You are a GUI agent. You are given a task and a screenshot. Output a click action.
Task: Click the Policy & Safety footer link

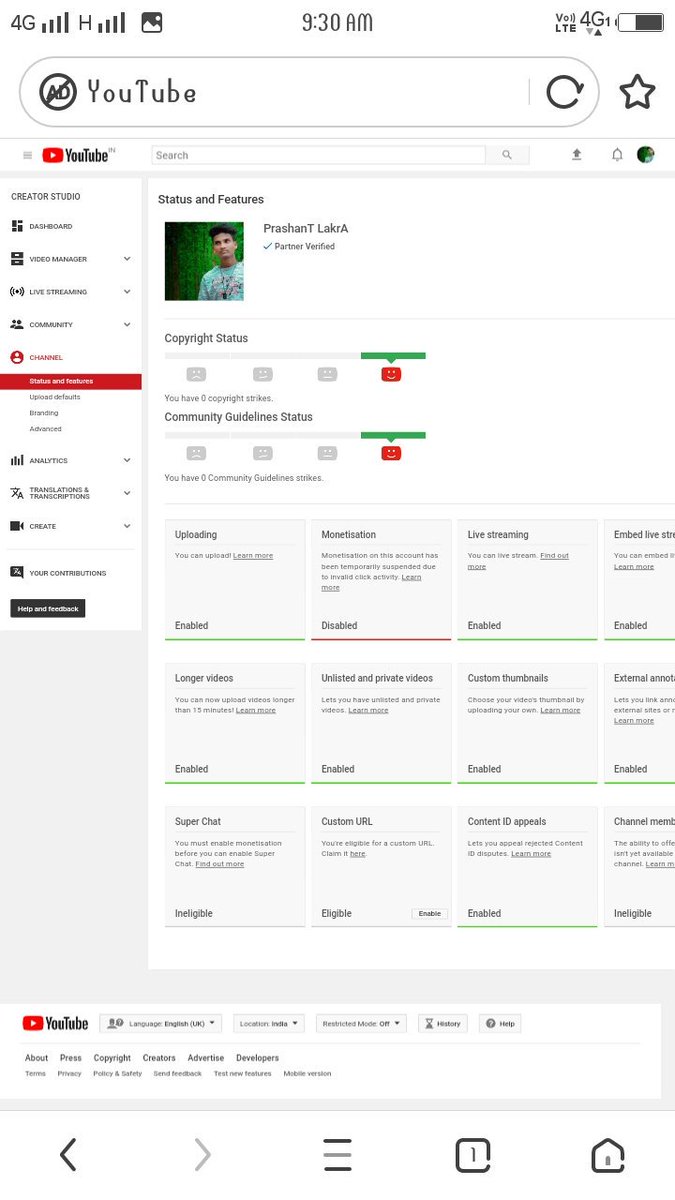coord(118,1074)
